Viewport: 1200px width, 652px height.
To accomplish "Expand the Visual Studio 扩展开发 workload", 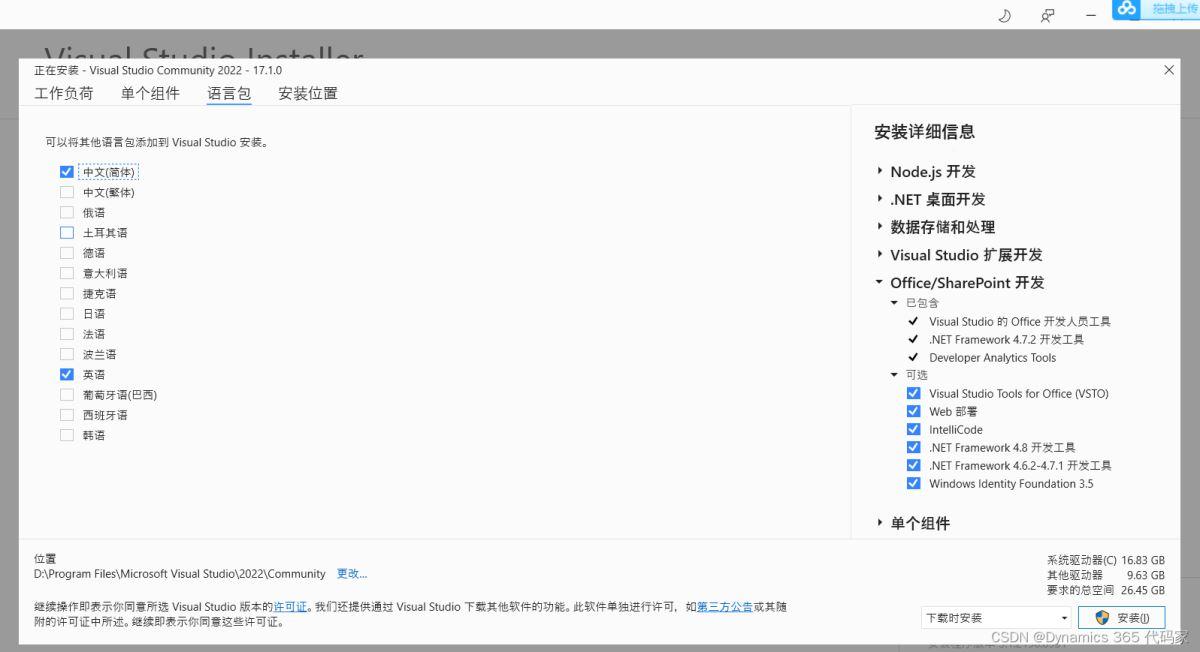I will pos(879,255).
